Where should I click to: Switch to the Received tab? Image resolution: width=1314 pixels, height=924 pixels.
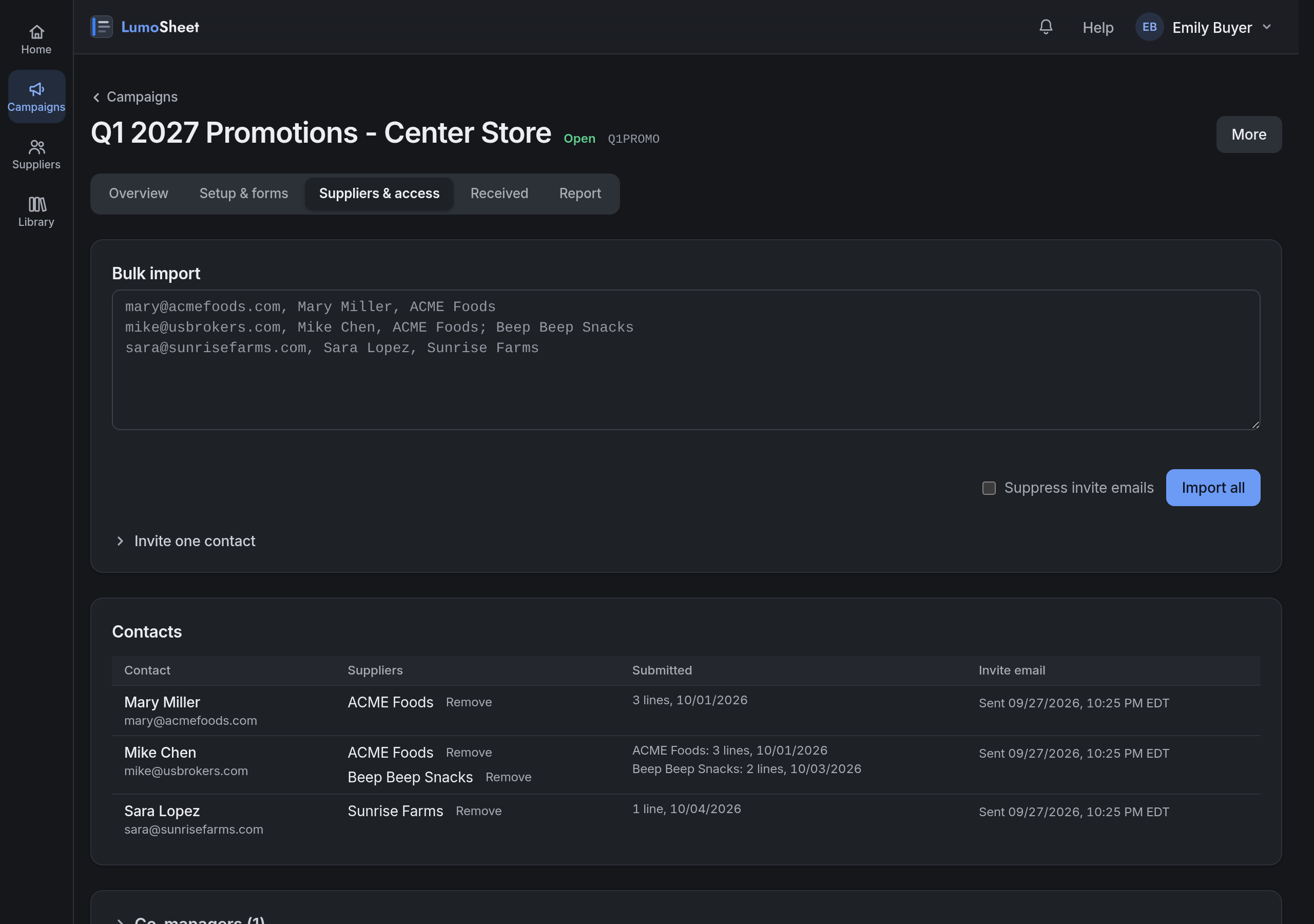click(499, 194)
